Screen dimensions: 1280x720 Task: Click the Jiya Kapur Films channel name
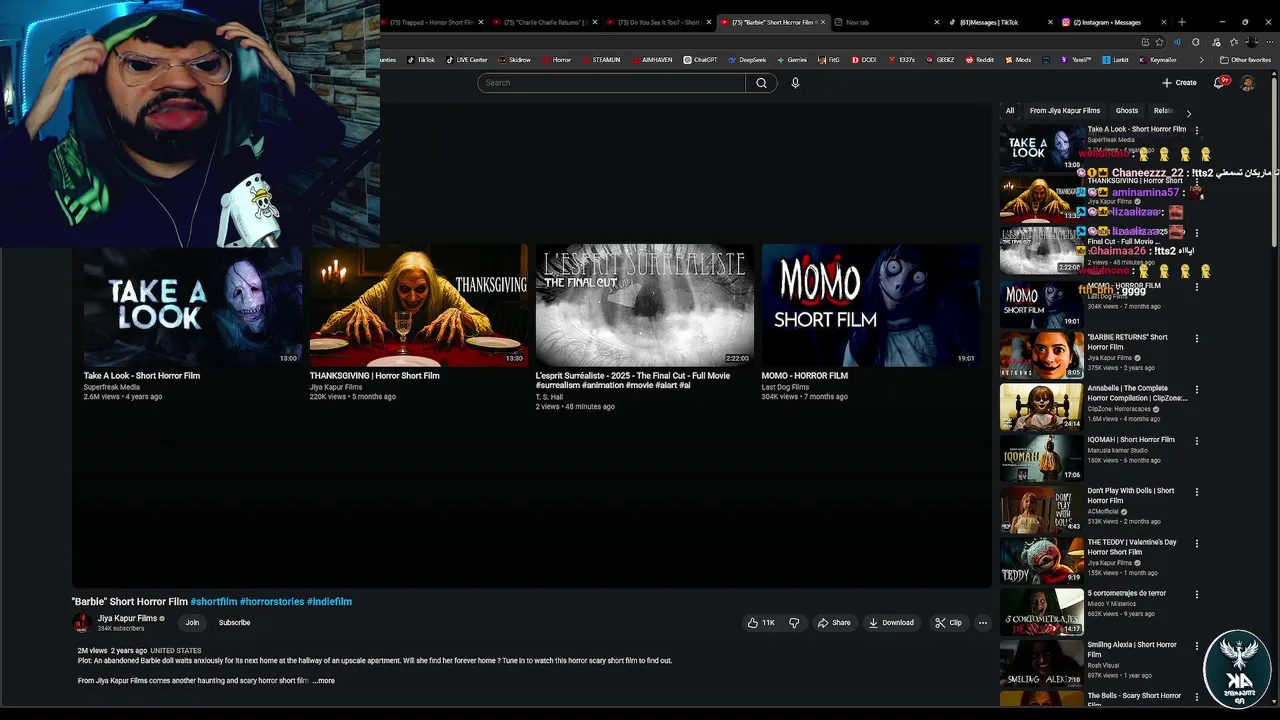click(126, 618)
